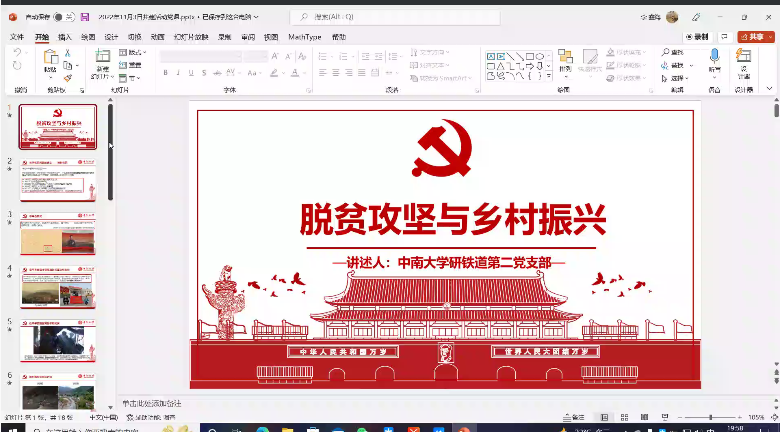Click the Record (录制) button
Image resolution: width=780 pixels, height=432 pixels.
[x=696, y=37]
